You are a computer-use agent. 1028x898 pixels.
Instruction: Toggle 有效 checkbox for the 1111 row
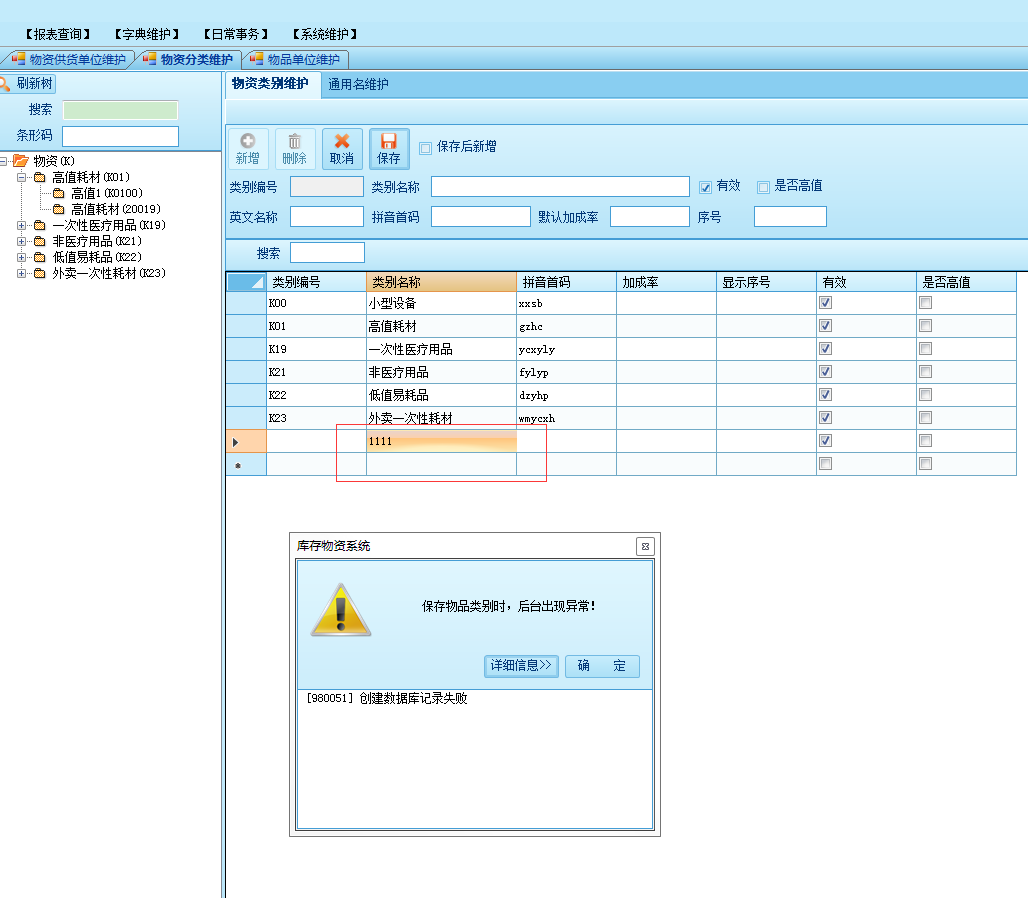point(825,440)
